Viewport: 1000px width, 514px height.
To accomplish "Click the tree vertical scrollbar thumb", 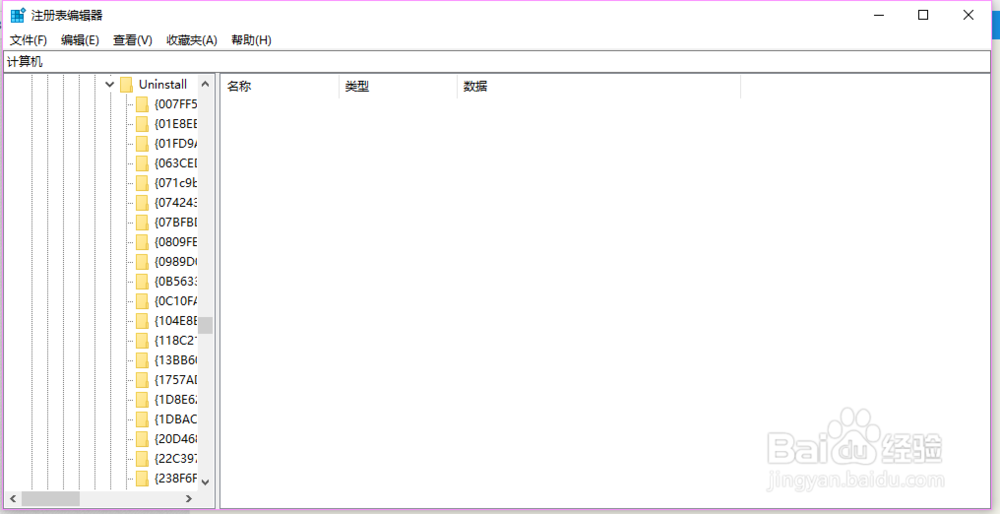I will click(205, 325).
